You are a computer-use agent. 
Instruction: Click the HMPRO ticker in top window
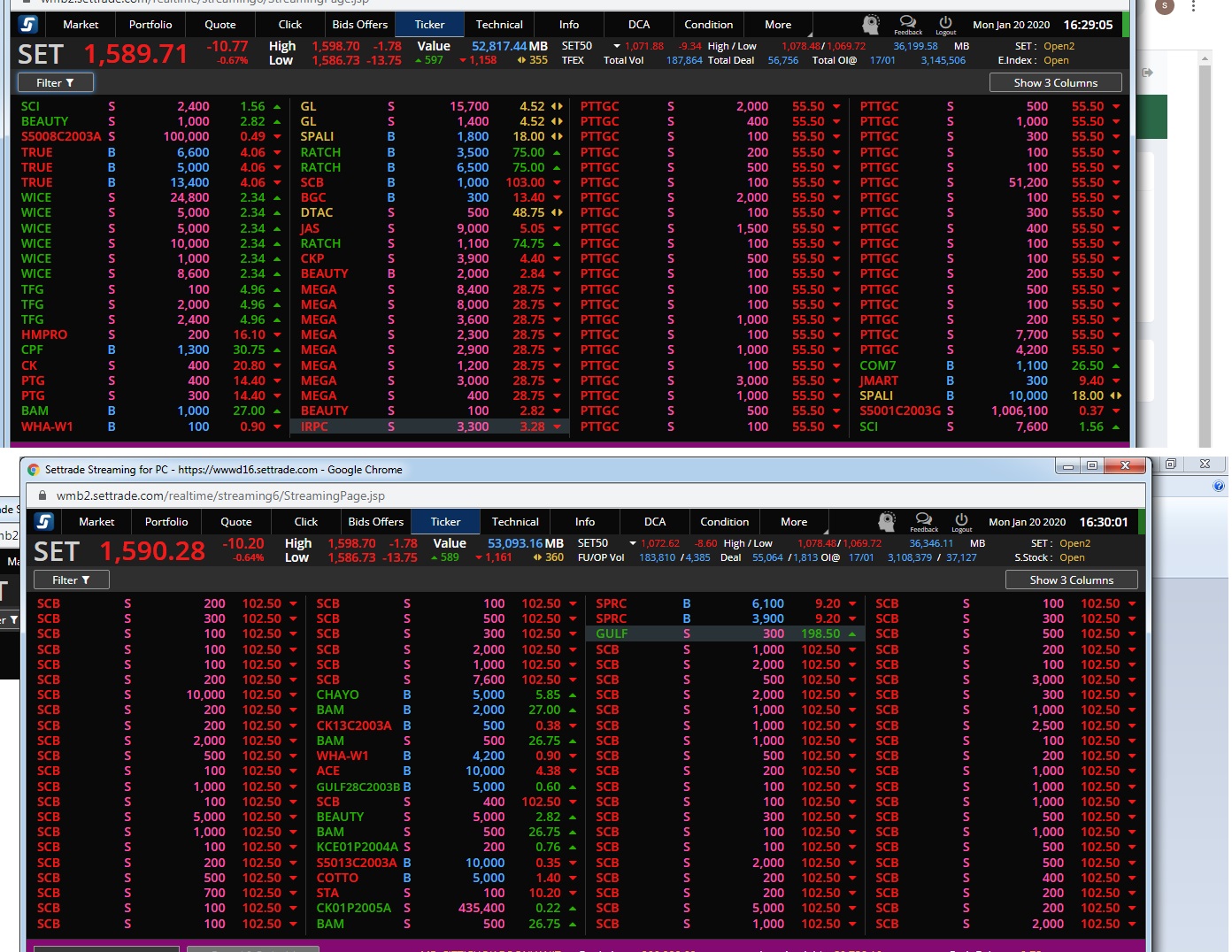(44, 334)
